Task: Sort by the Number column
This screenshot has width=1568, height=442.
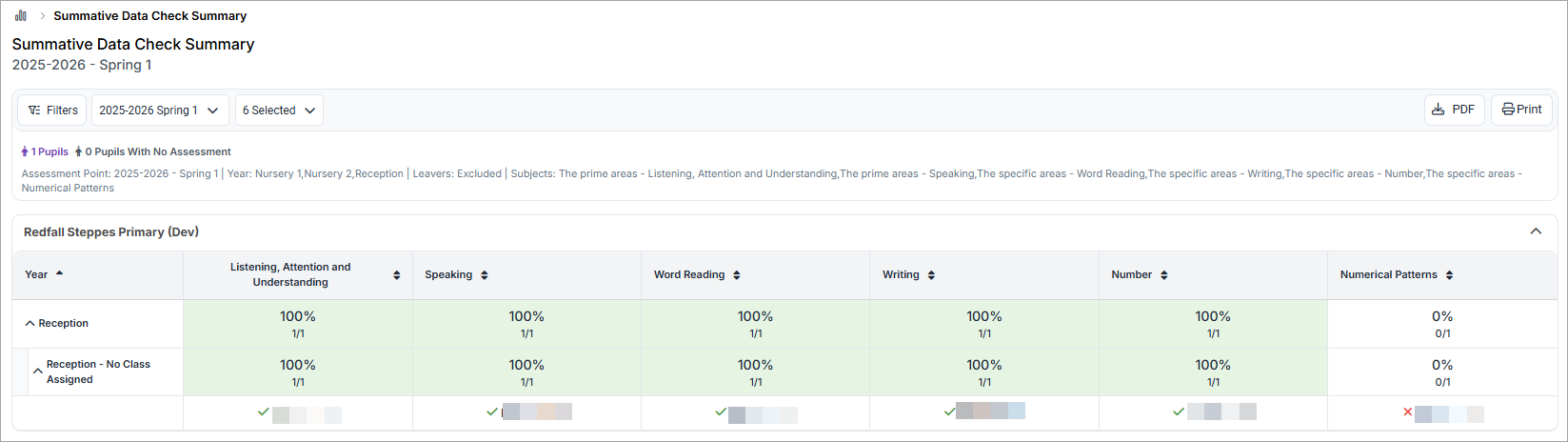Action: (1164, 275)
